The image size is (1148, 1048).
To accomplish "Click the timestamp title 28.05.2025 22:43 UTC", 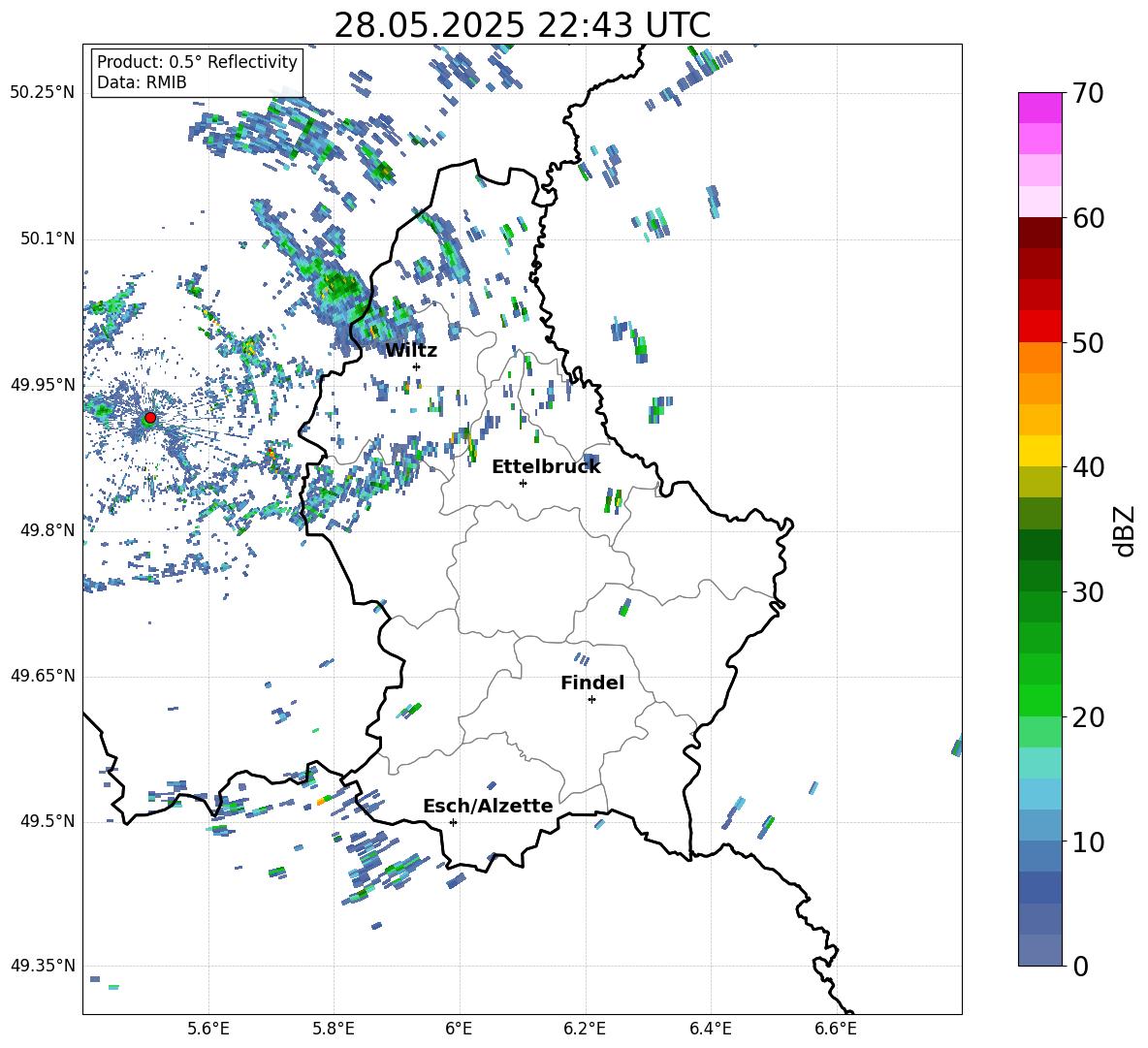I will click(x=522, y=25).
